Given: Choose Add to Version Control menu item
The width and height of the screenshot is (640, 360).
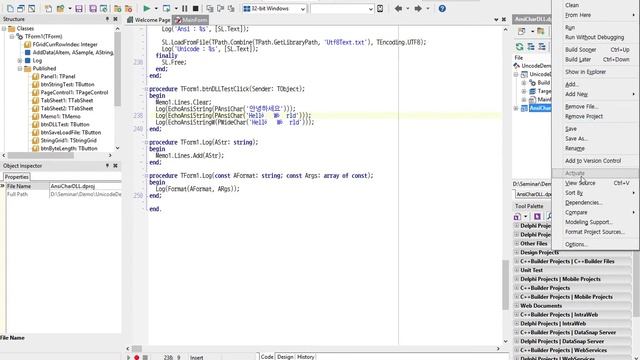Looking at the screenshot, I should [594, 161].
